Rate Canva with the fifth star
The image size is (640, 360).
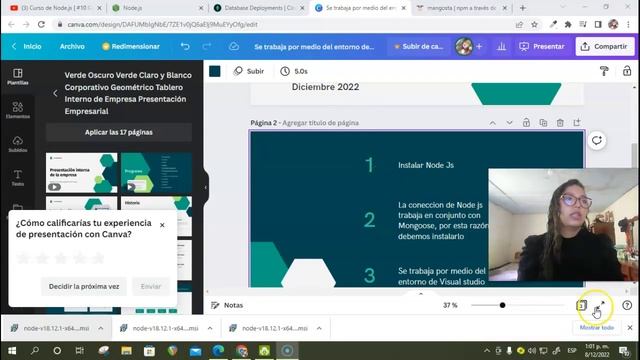point(98,258)
